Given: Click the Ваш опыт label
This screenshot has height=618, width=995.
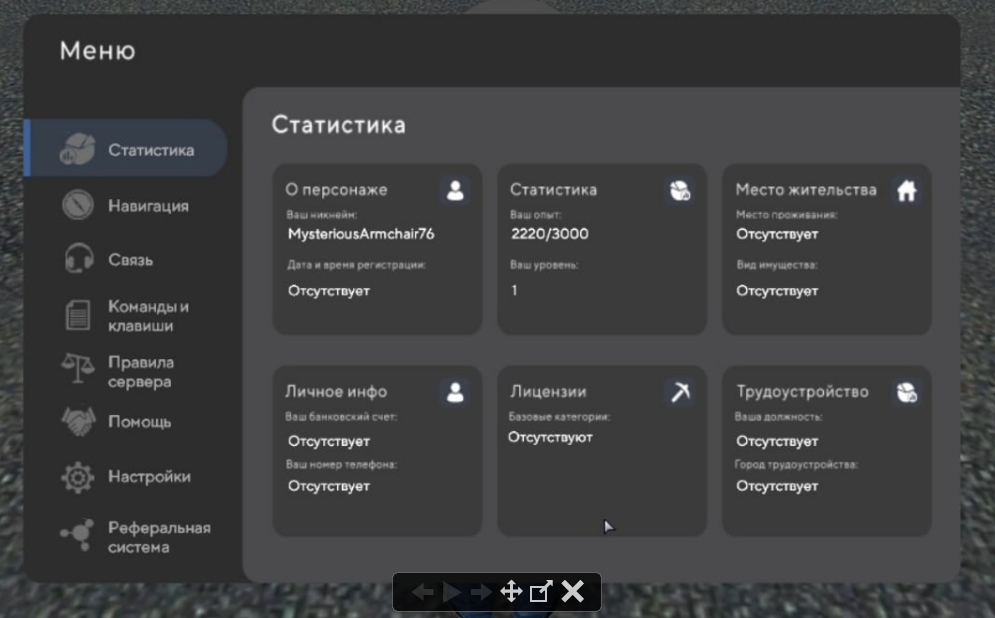Looking at the screenshot, I should [536, 214].
